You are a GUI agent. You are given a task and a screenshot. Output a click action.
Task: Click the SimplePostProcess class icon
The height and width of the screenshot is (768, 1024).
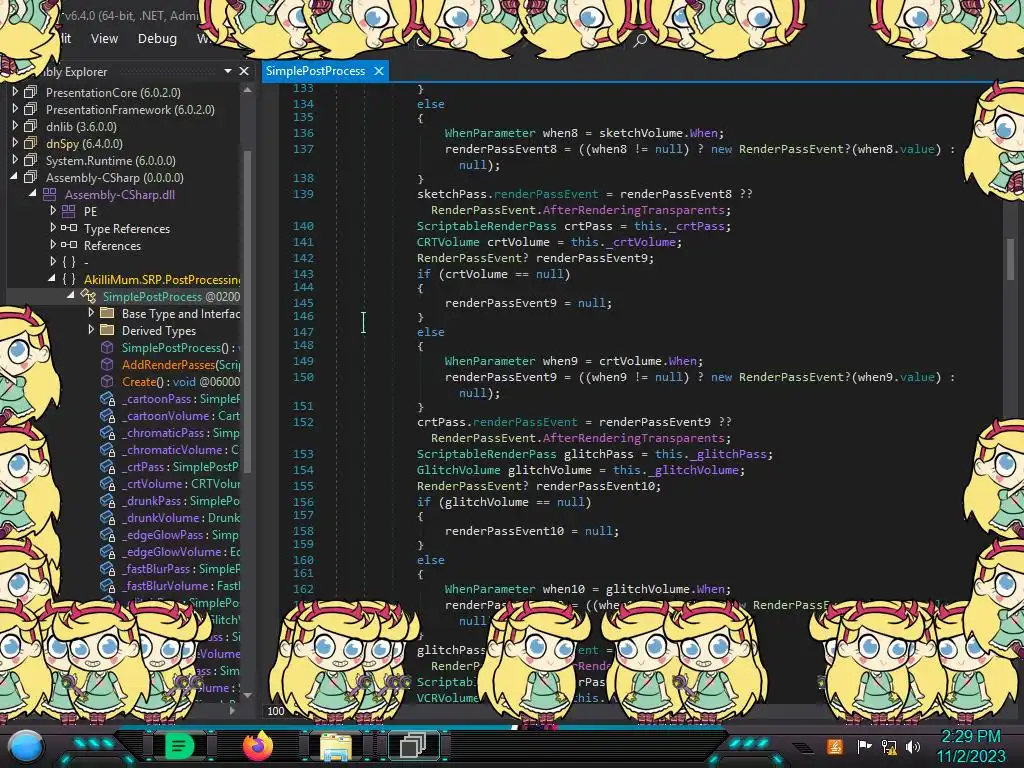pos(88,296)
